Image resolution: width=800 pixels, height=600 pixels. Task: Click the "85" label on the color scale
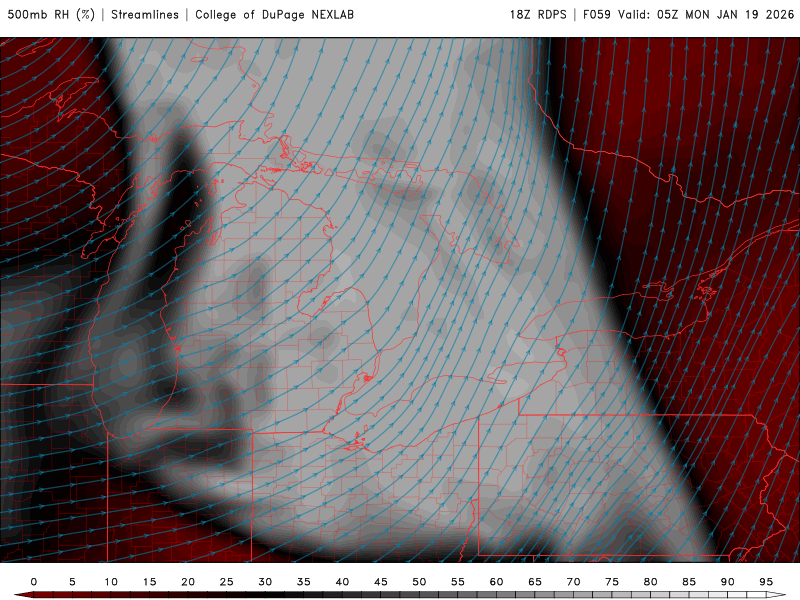(689, 582)
